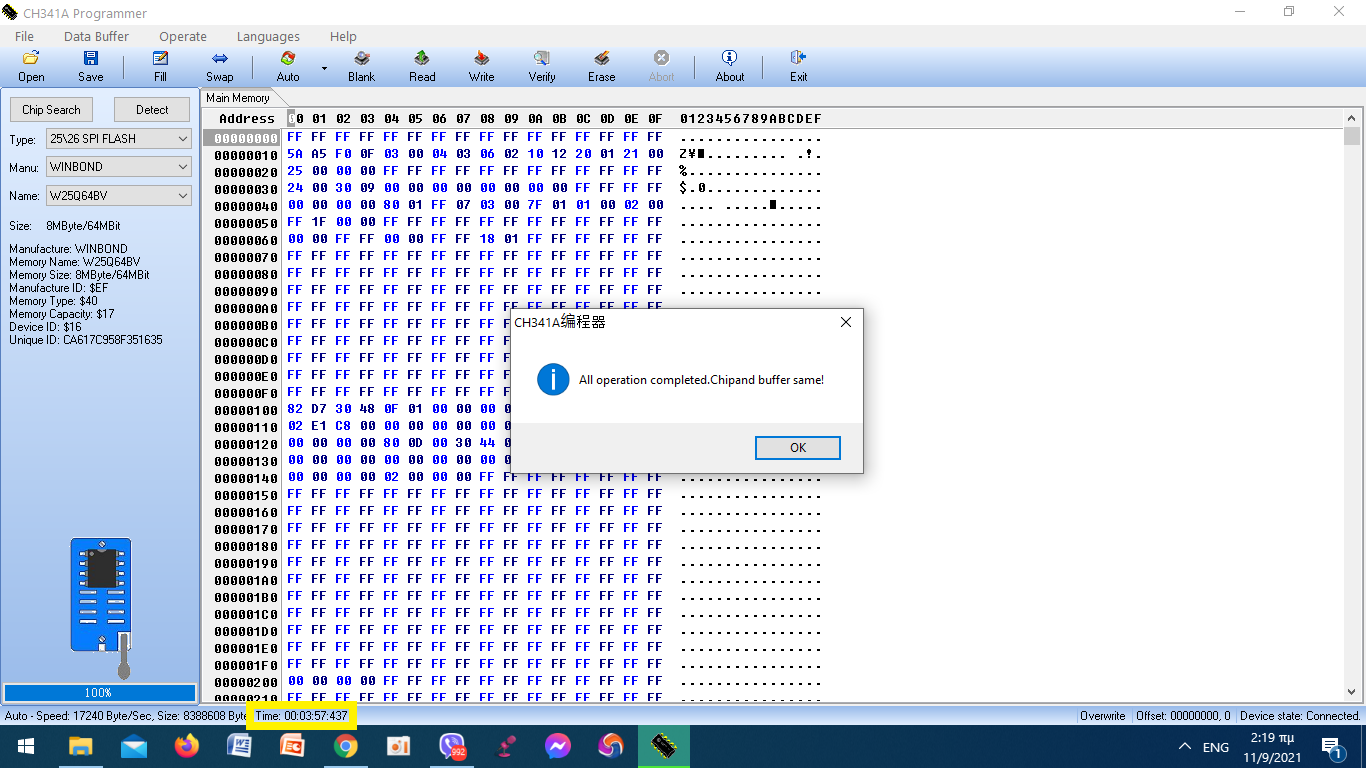
Task: Click the greyed-out Abort icon
Action: (x=661, y=66)
